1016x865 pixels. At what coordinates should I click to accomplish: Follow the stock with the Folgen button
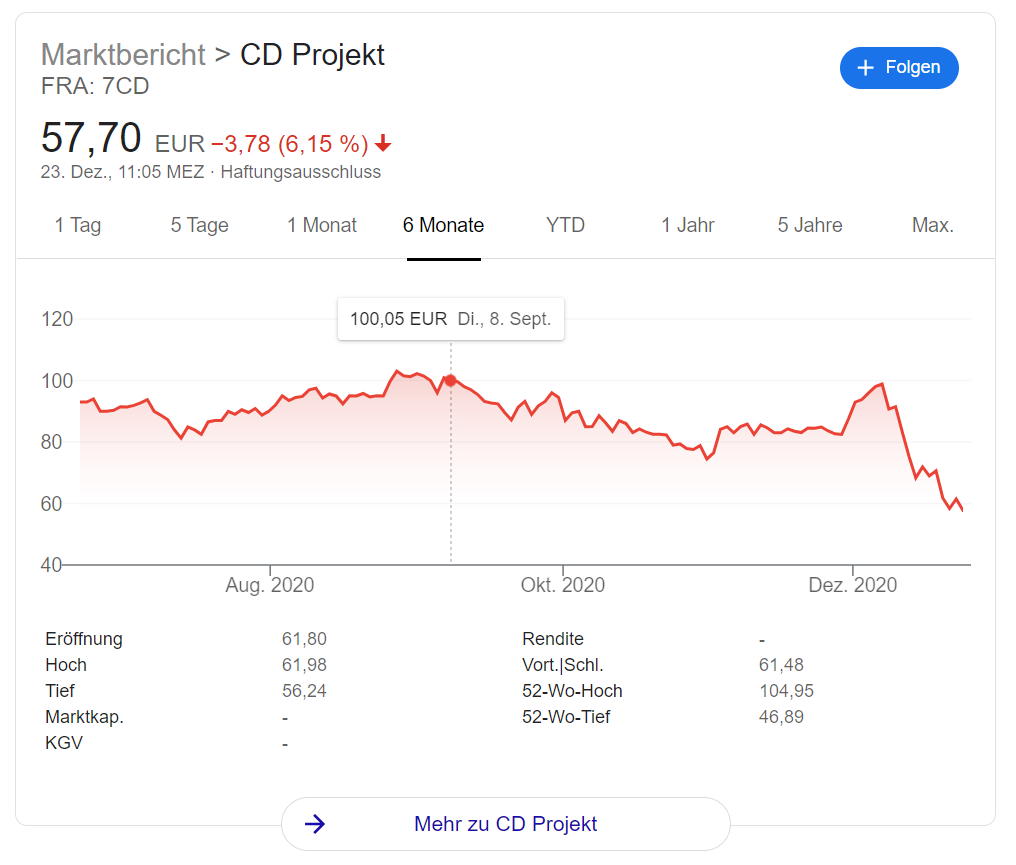pyautogui.click(x=899, y=68)
